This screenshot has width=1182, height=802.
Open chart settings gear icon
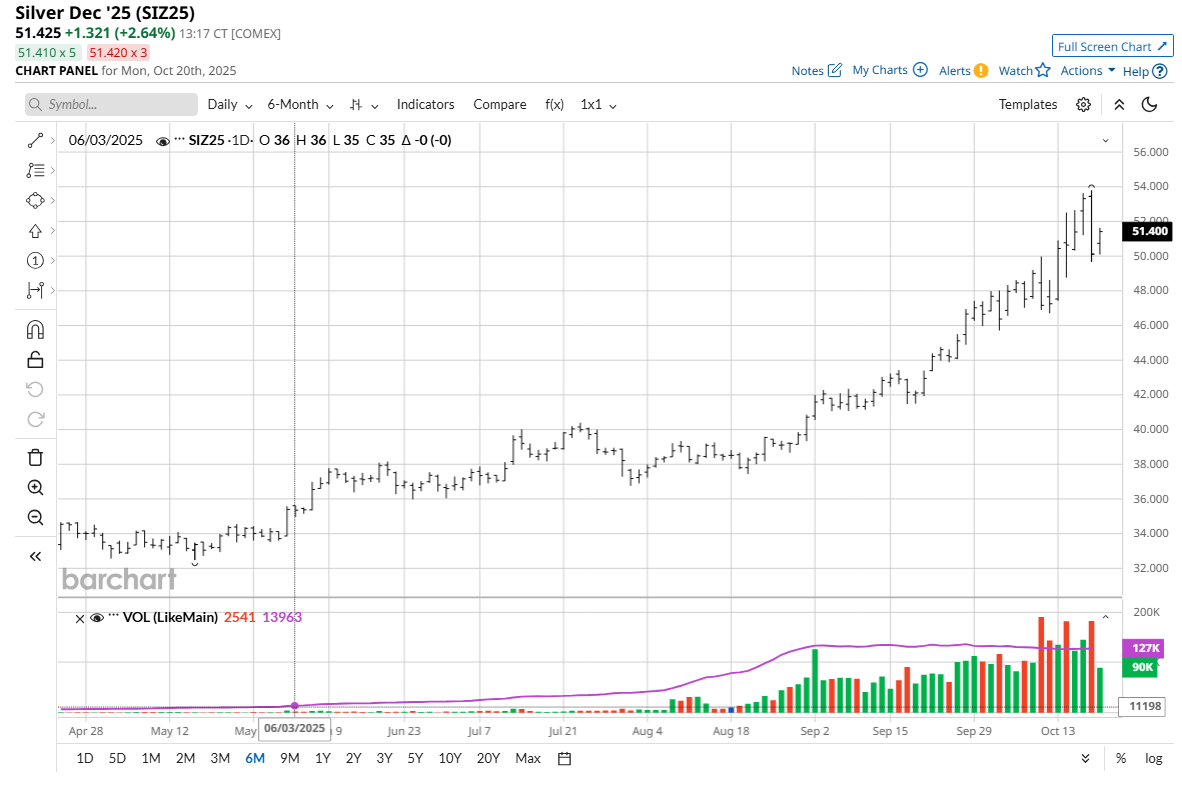coord(1083,105)
